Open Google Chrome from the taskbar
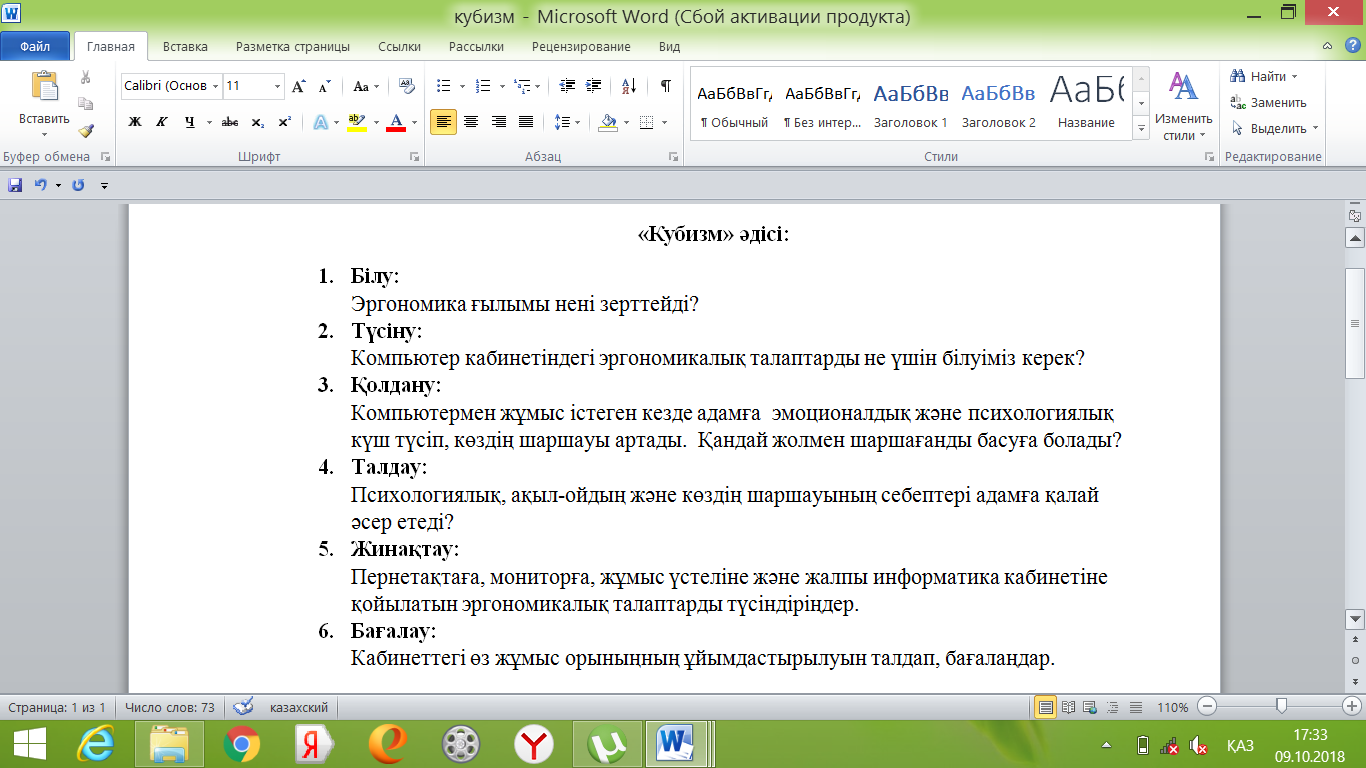Image resolution: width=1366 pixels, height=768 pixels. (242, 744)
